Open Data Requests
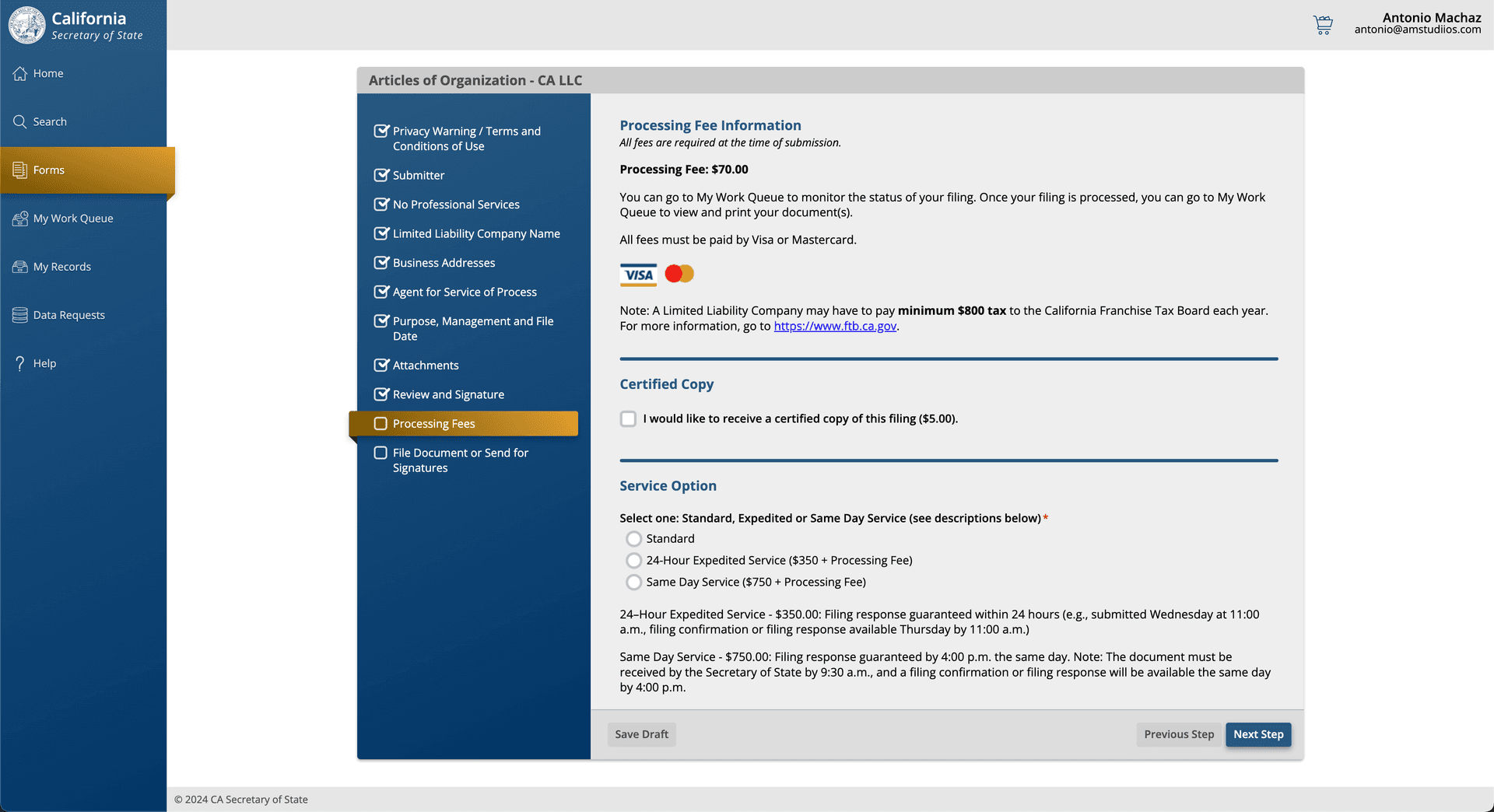 click(x=19, y=314)
